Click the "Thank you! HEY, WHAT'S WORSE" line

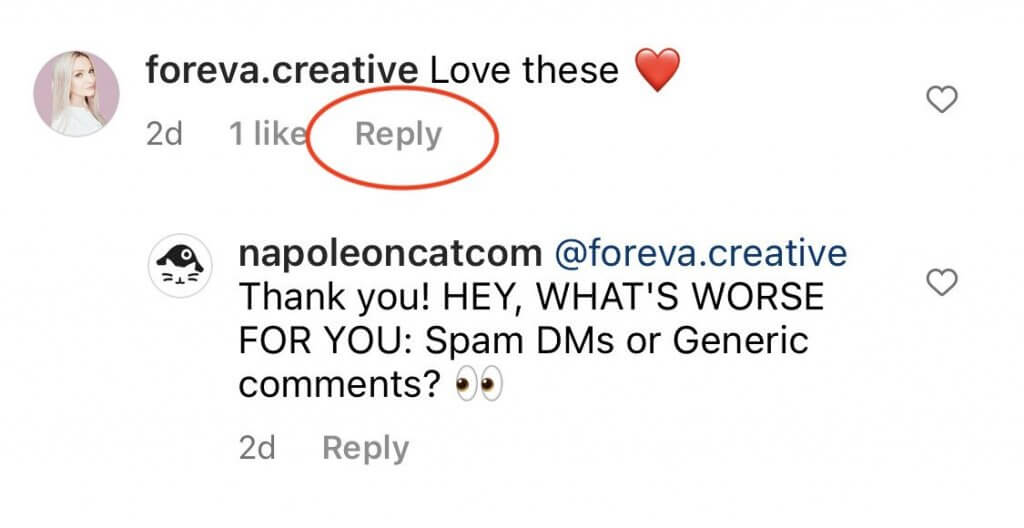pos(530,298)
